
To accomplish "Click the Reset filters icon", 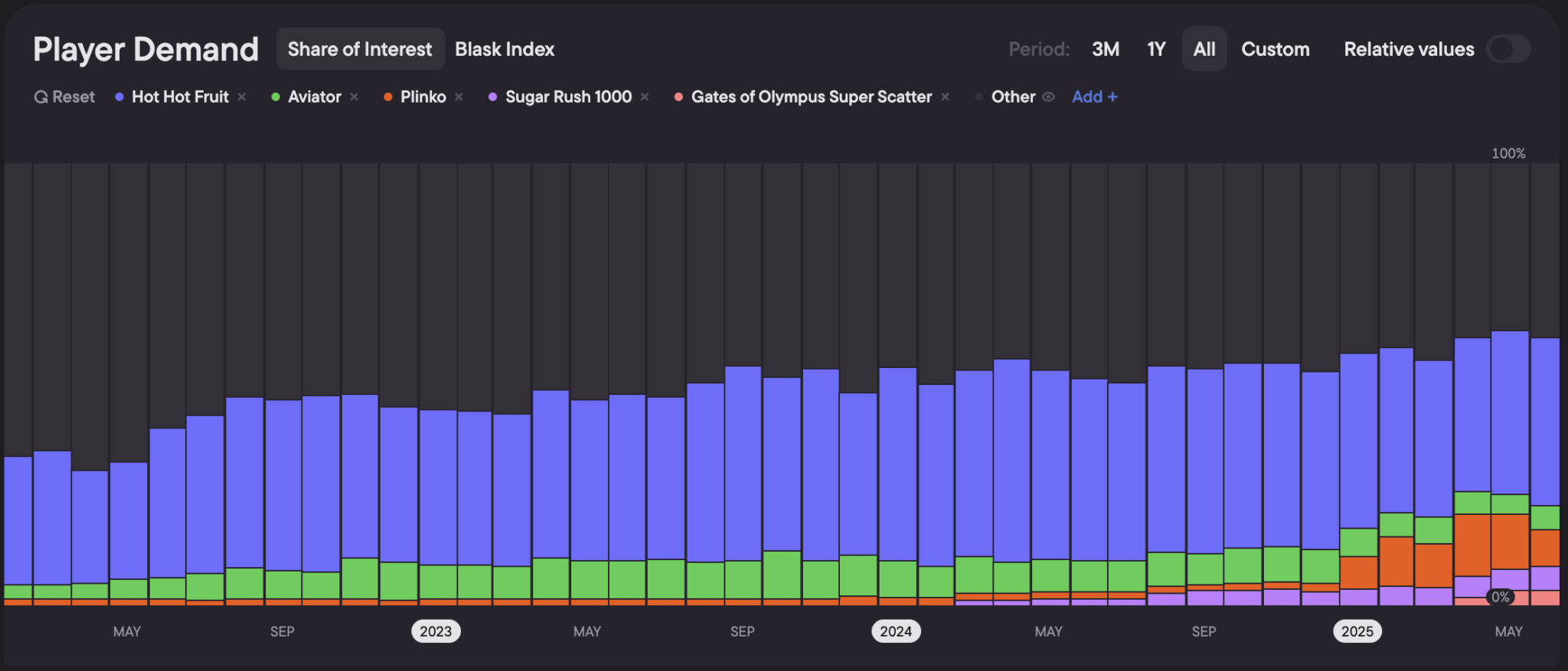I will 41,97.
